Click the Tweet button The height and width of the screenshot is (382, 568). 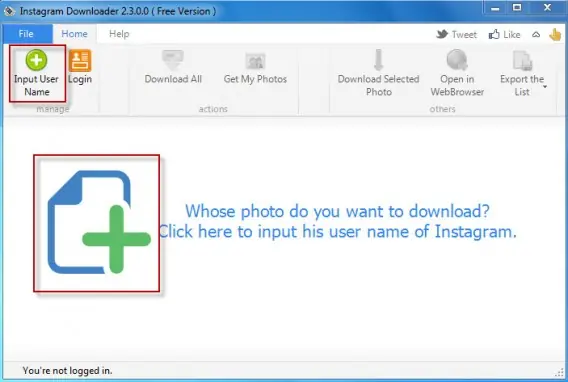pyautogui.click(x=457, y=34)
